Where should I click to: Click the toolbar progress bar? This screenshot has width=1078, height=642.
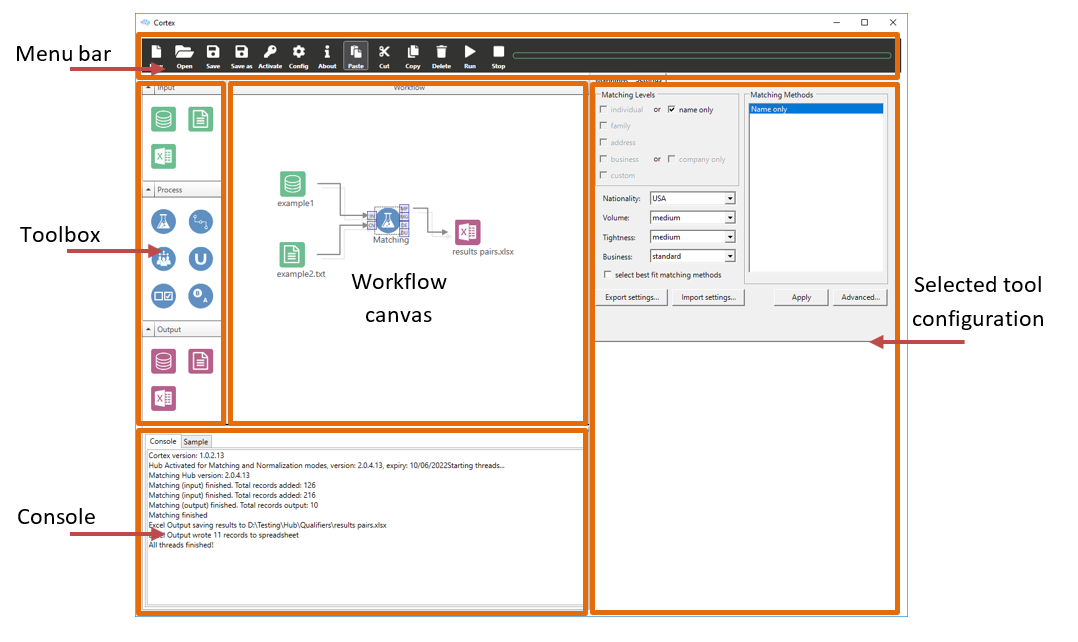(x=702, y=56)
